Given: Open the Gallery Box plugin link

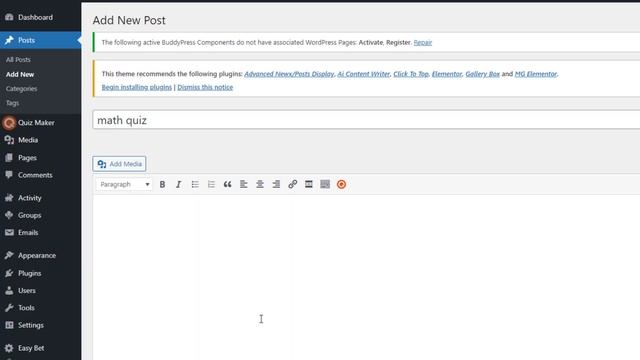Looking at the screenshot, I should pyautogui.click(x=482, y=74).
